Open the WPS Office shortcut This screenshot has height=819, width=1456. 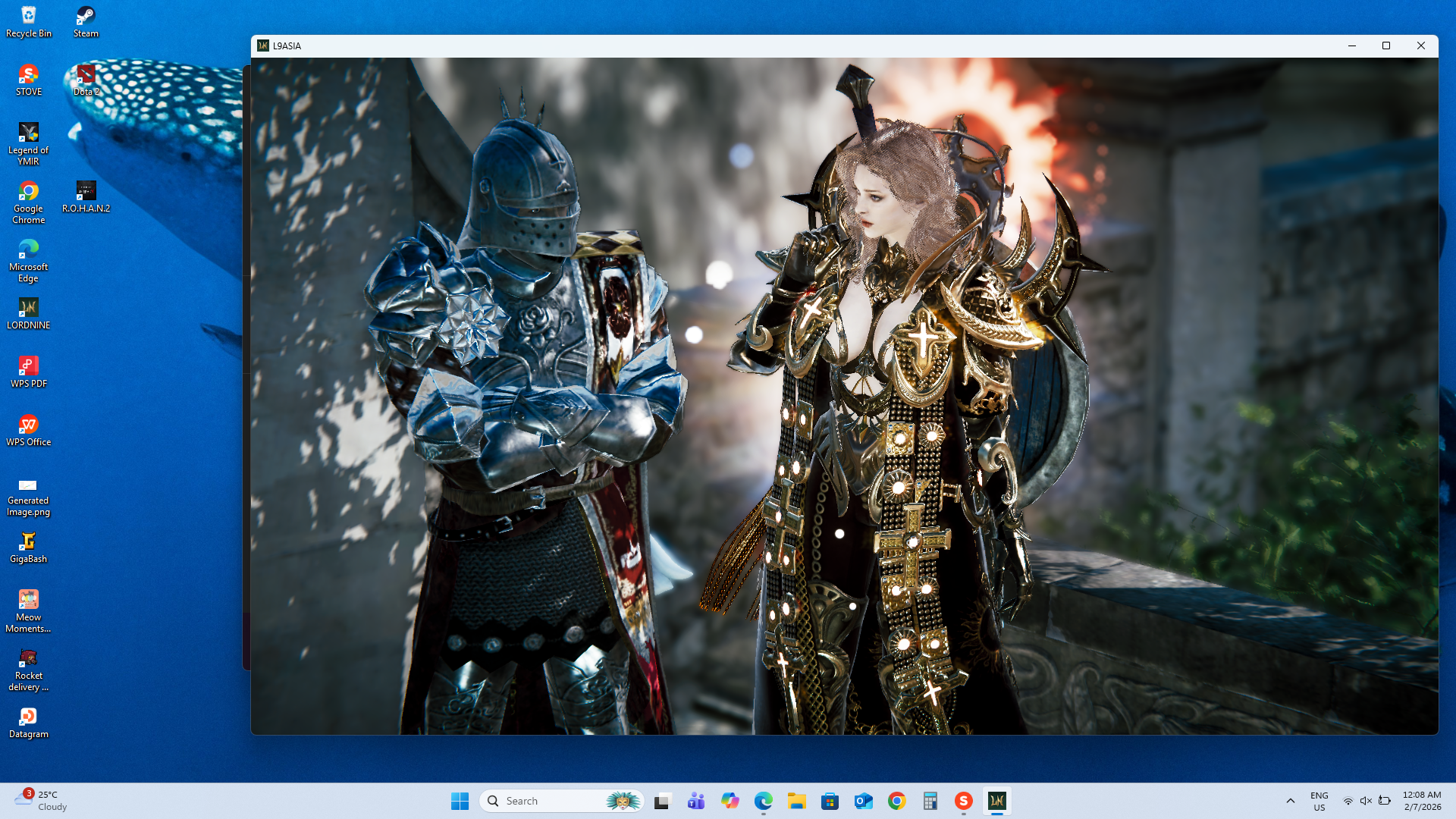point(29,429)
